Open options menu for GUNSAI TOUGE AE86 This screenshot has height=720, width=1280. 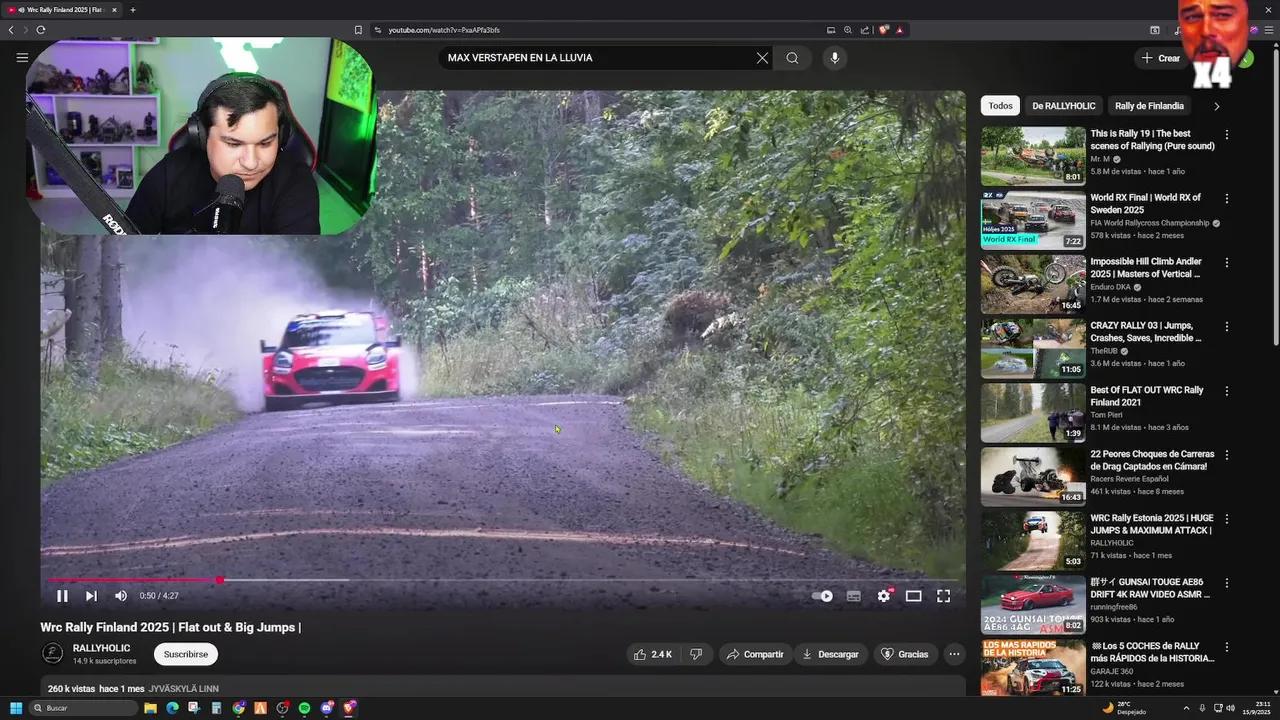pos(1227,582)
